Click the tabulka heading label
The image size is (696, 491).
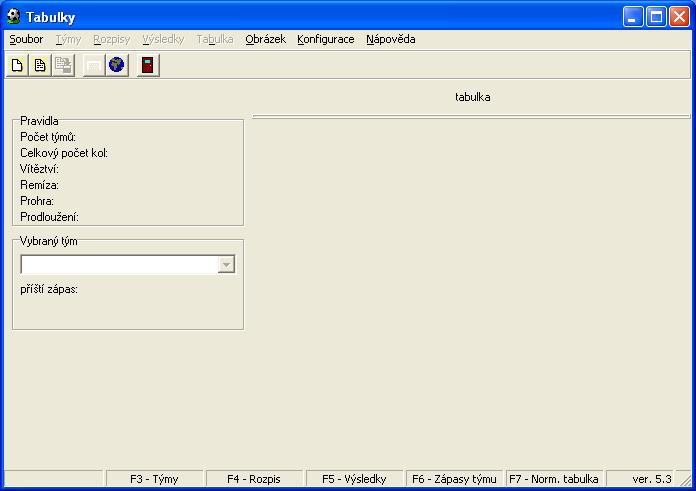tap(473, 97)
